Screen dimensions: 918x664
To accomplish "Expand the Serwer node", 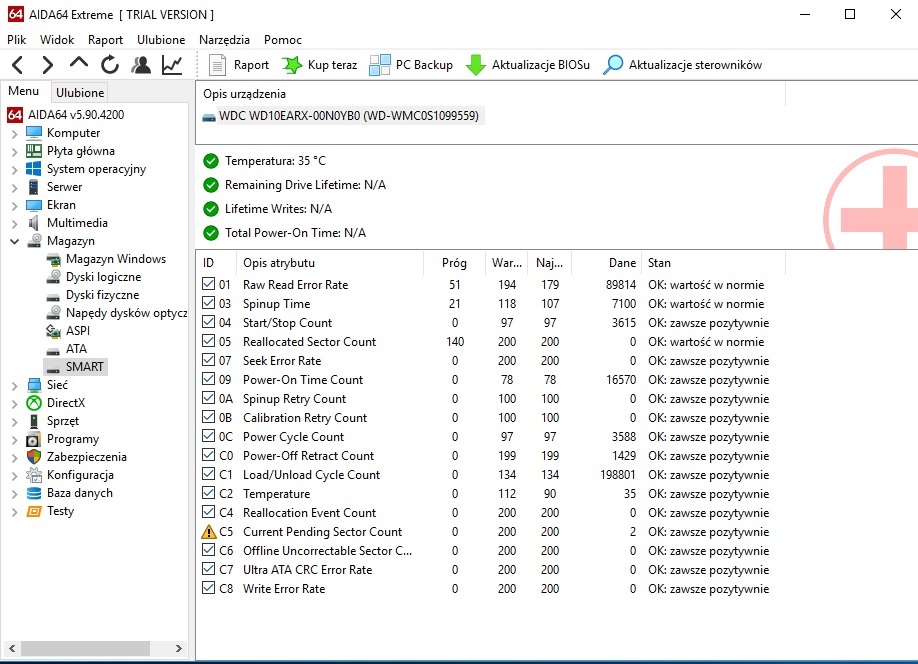I will pos(15,187).
